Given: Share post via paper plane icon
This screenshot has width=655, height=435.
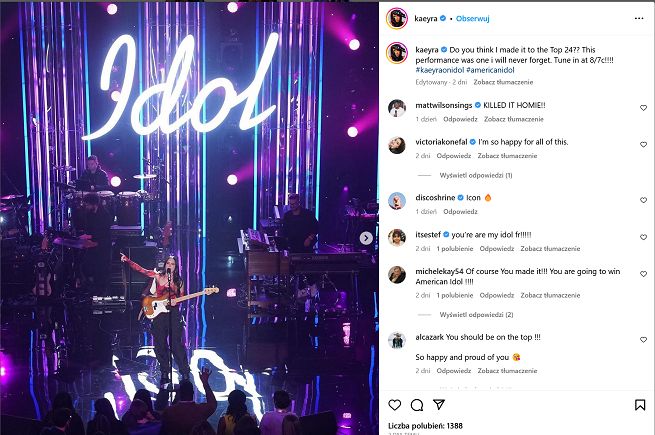Looking at the screenshot, I should (x=440, y=405).
